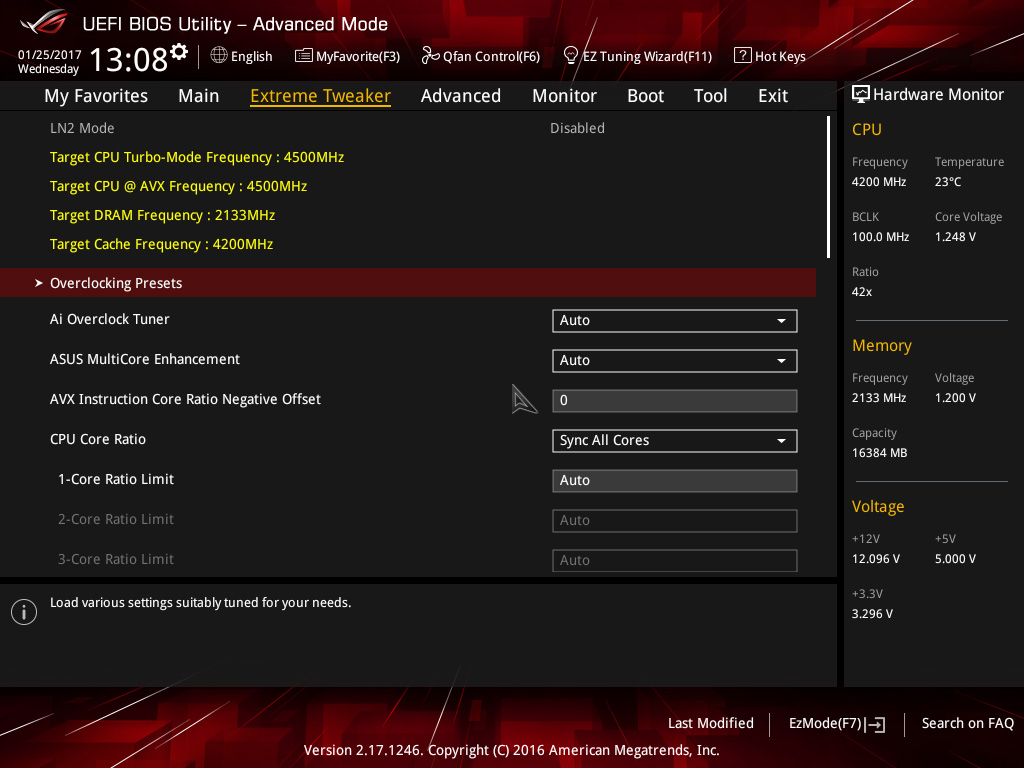Click the Hot Keys question mark icon

coord(742,56)
